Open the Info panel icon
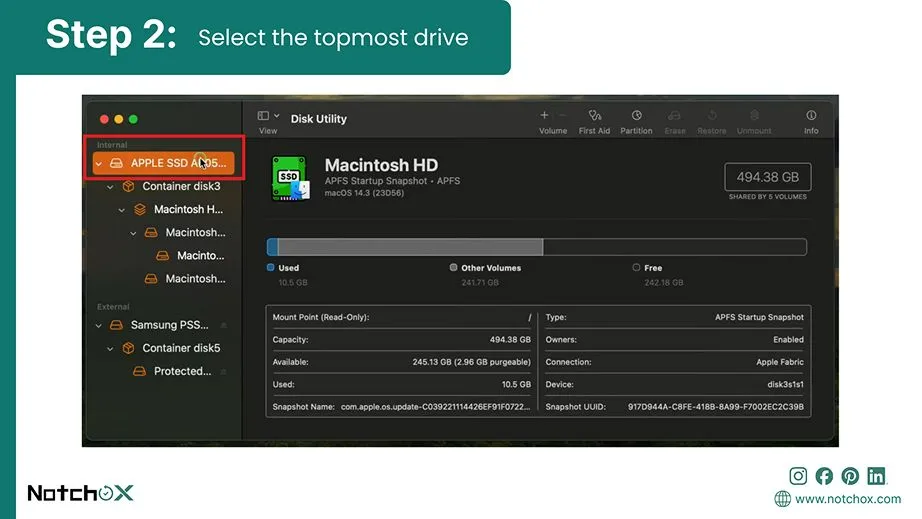Image resolution: width=922 pixels, height=519 pixels. (811, 115)
